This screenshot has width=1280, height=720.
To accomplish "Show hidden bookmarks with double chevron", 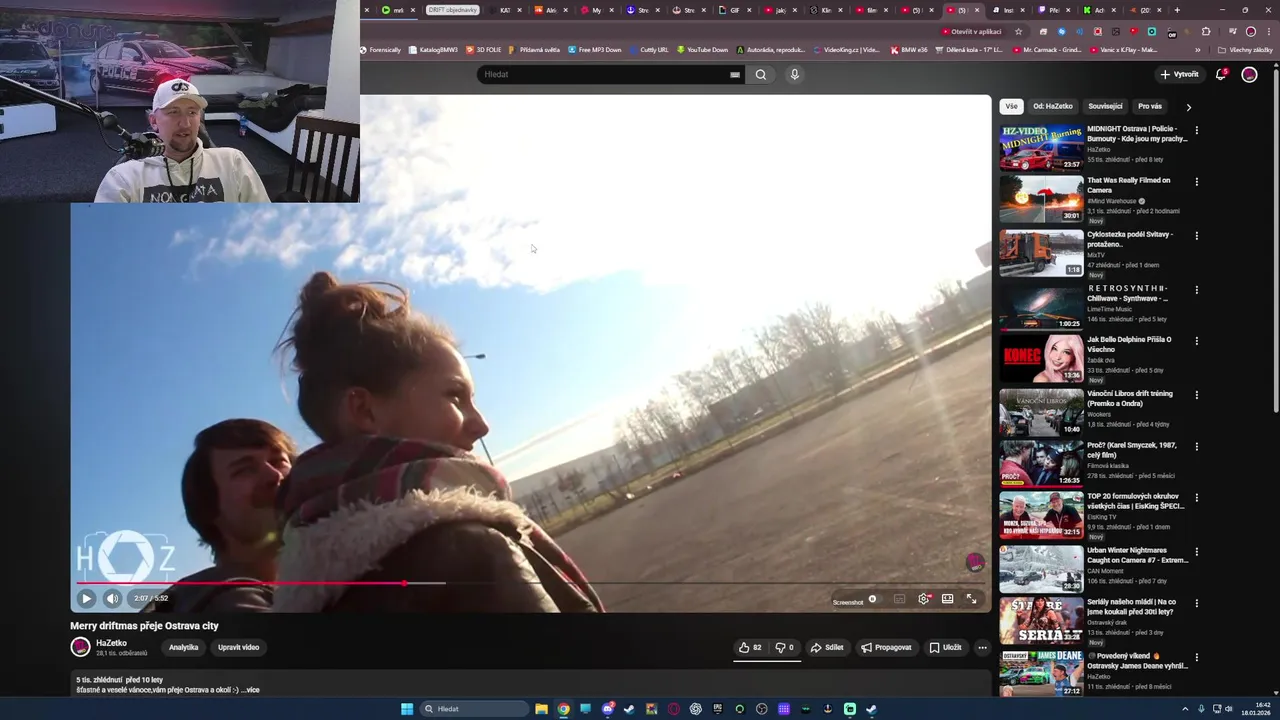I will click(x=1198, y=50).
